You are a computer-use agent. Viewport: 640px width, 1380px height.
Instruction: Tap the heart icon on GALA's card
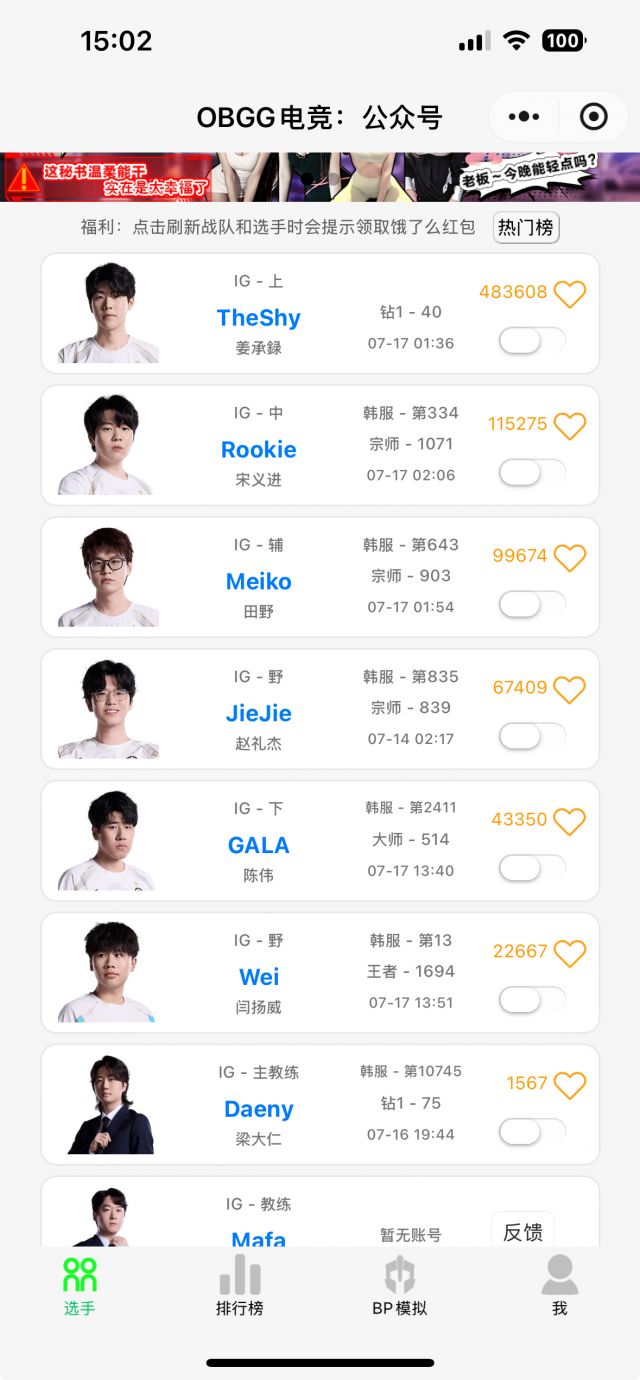(x=570, y=822)
